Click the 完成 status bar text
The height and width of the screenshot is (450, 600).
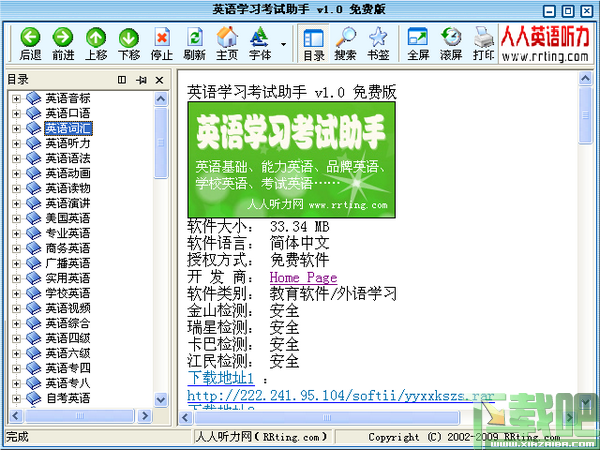(x=17, y=437)
